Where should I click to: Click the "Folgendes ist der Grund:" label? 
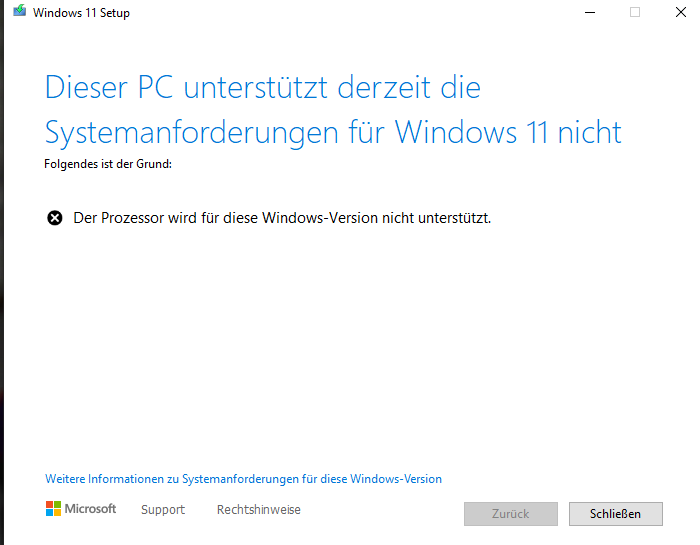coord(108,163)
